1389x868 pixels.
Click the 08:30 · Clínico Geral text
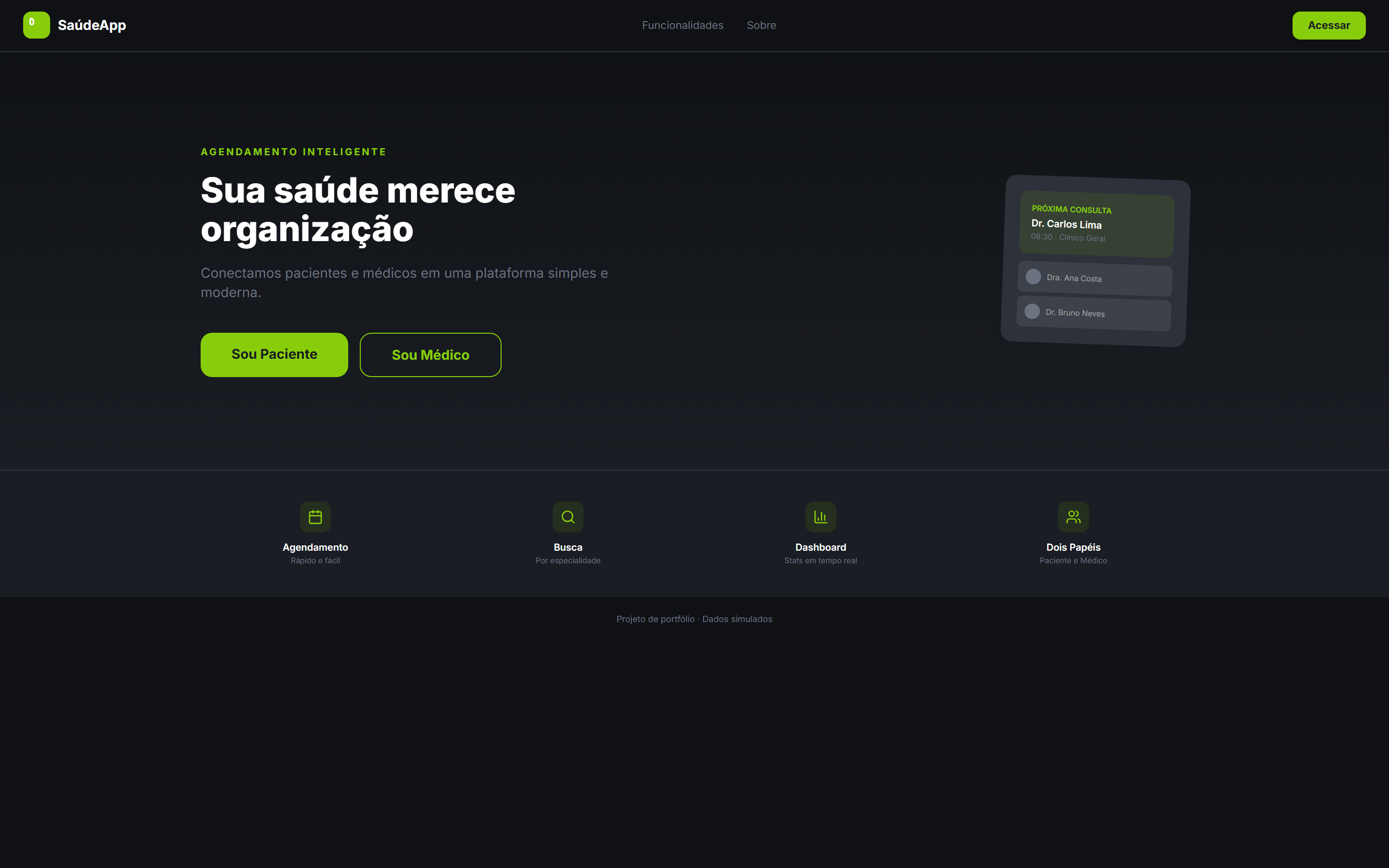(x=1068, y=237)
